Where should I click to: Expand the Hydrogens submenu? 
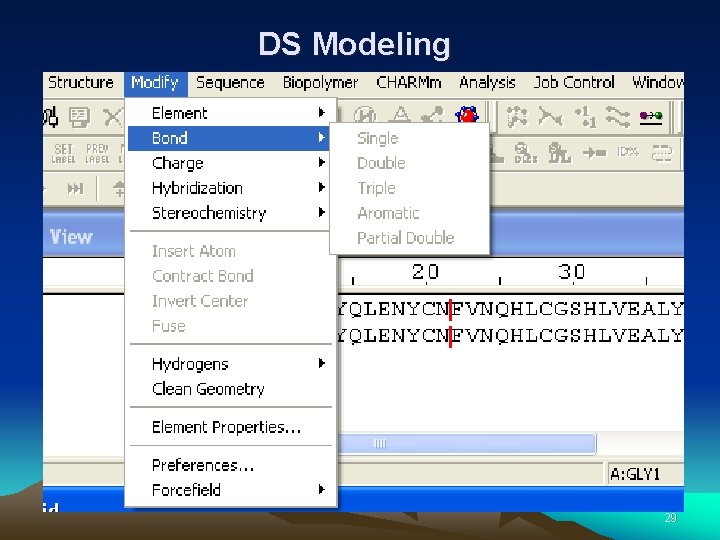coord(230,364)
